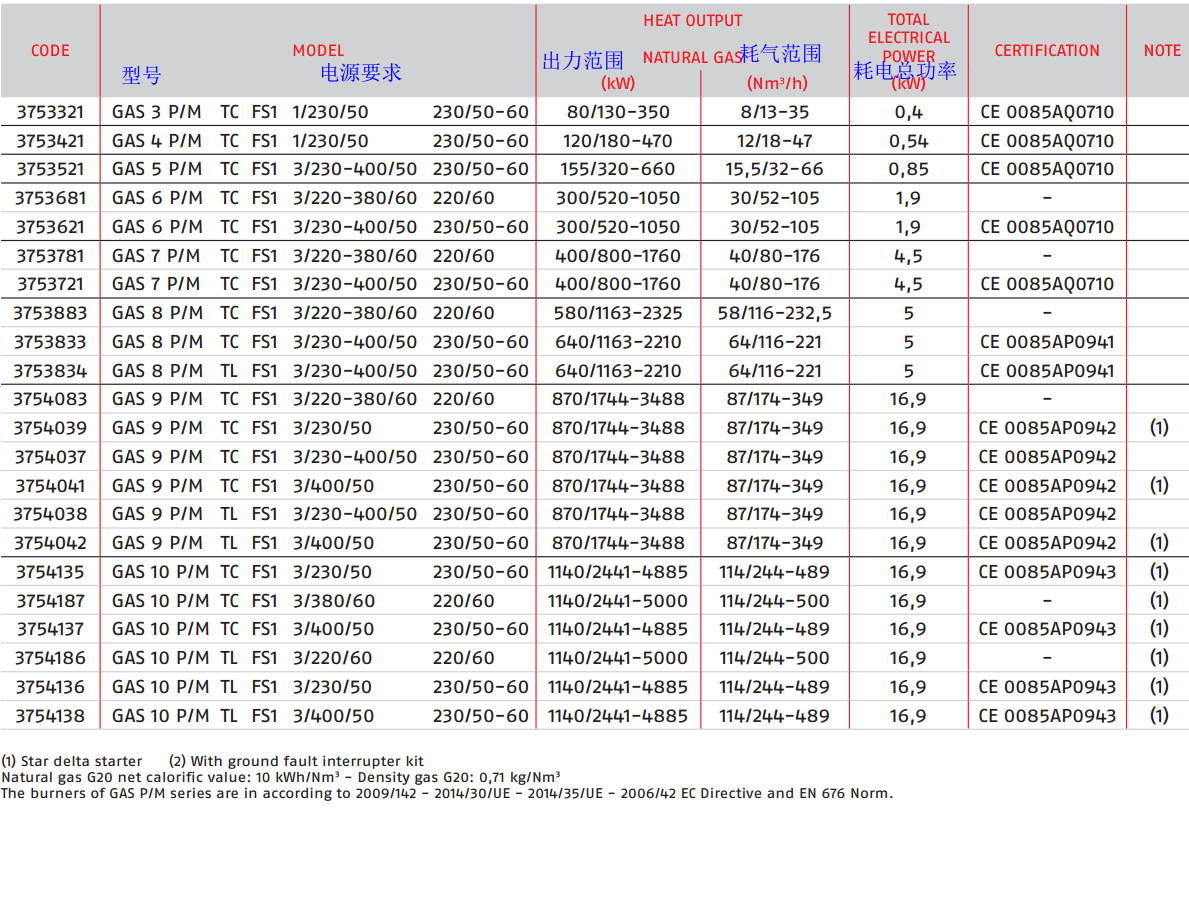Click the CODE column header

pos(50,51)
